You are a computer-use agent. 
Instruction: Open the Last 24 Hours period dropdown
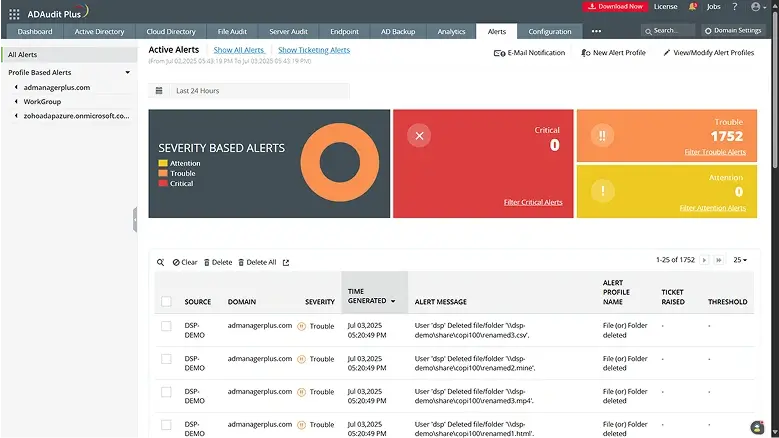259,91
